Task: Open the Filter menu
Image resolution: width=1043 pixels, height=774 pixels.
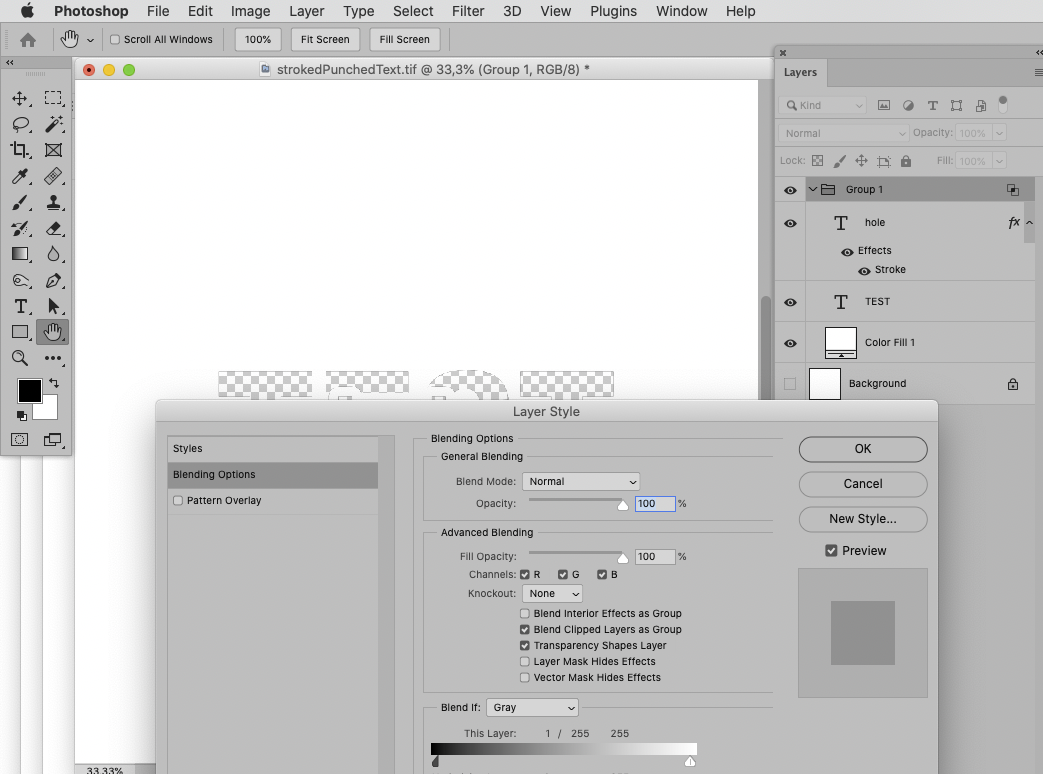Action: (467, 11)
